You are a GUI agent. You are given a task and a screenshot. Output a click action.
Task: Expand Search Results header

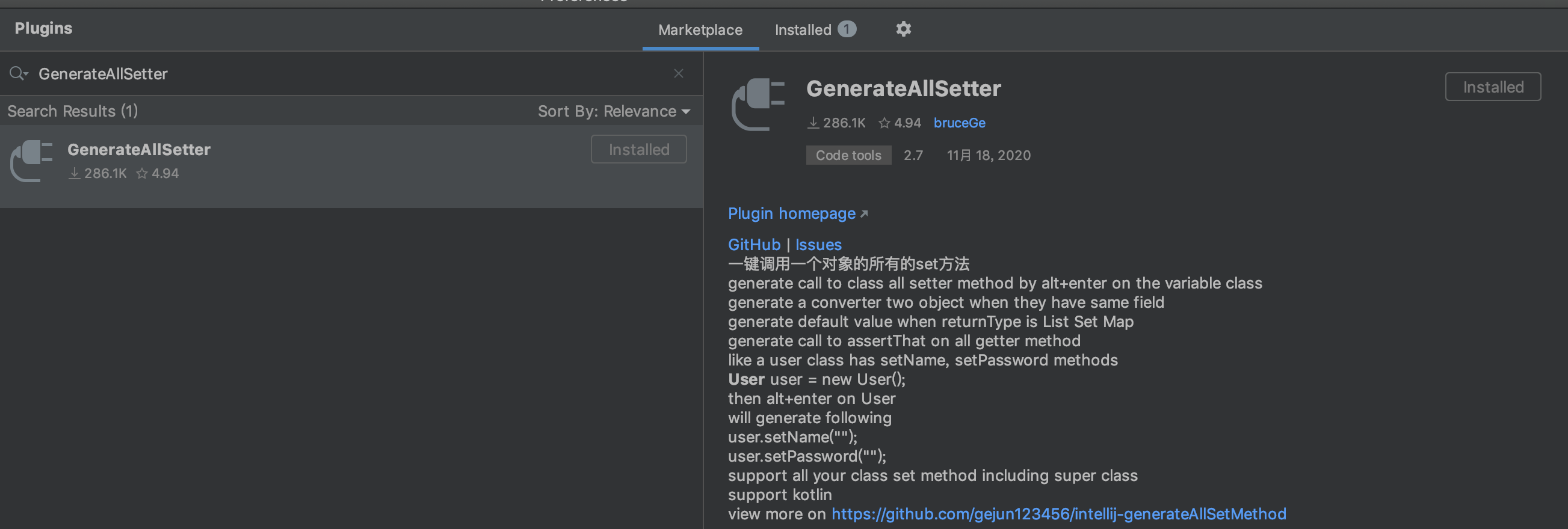(72, 111)
